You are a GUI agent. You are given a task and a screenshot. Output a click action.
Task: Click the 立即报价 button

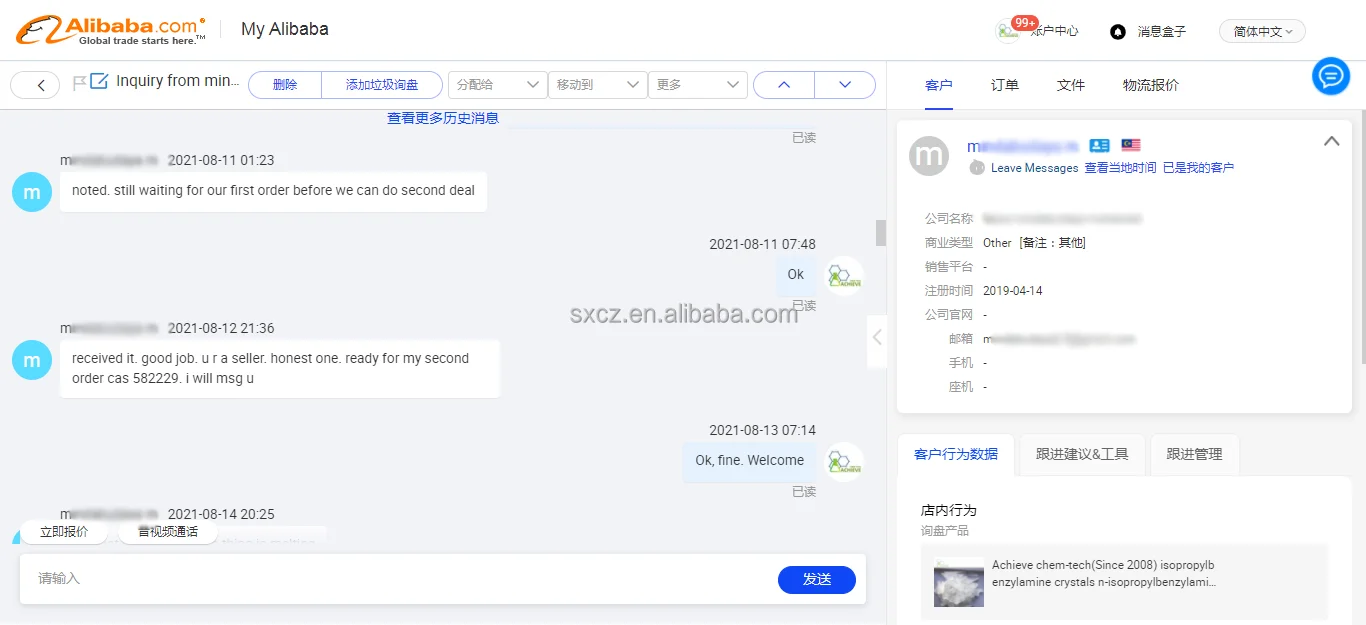click(64, 532)
